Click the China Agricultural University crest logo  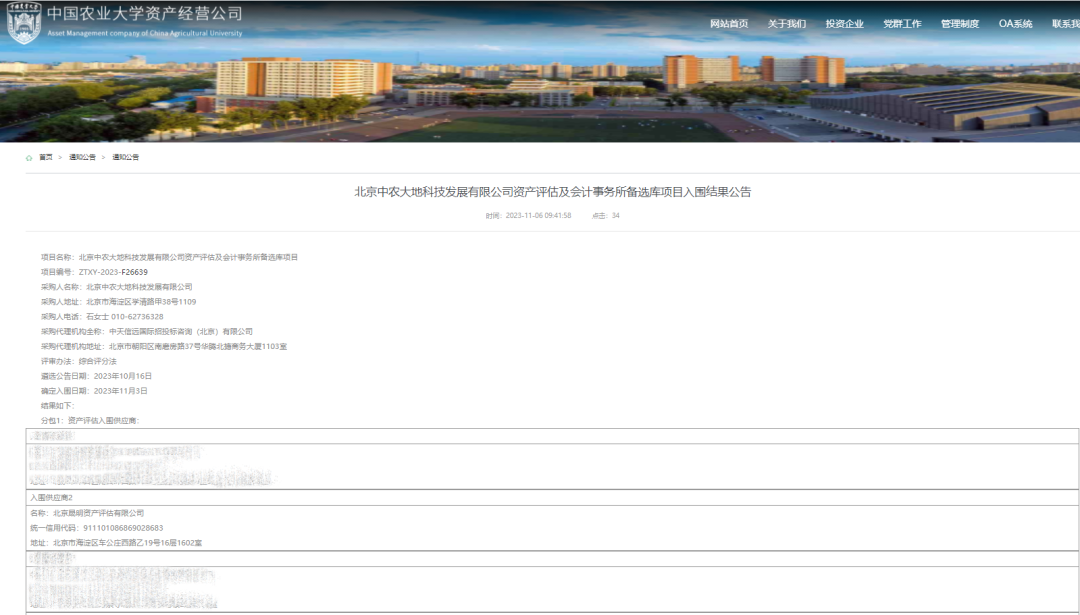pyautogui.click(x=24, y=23)
